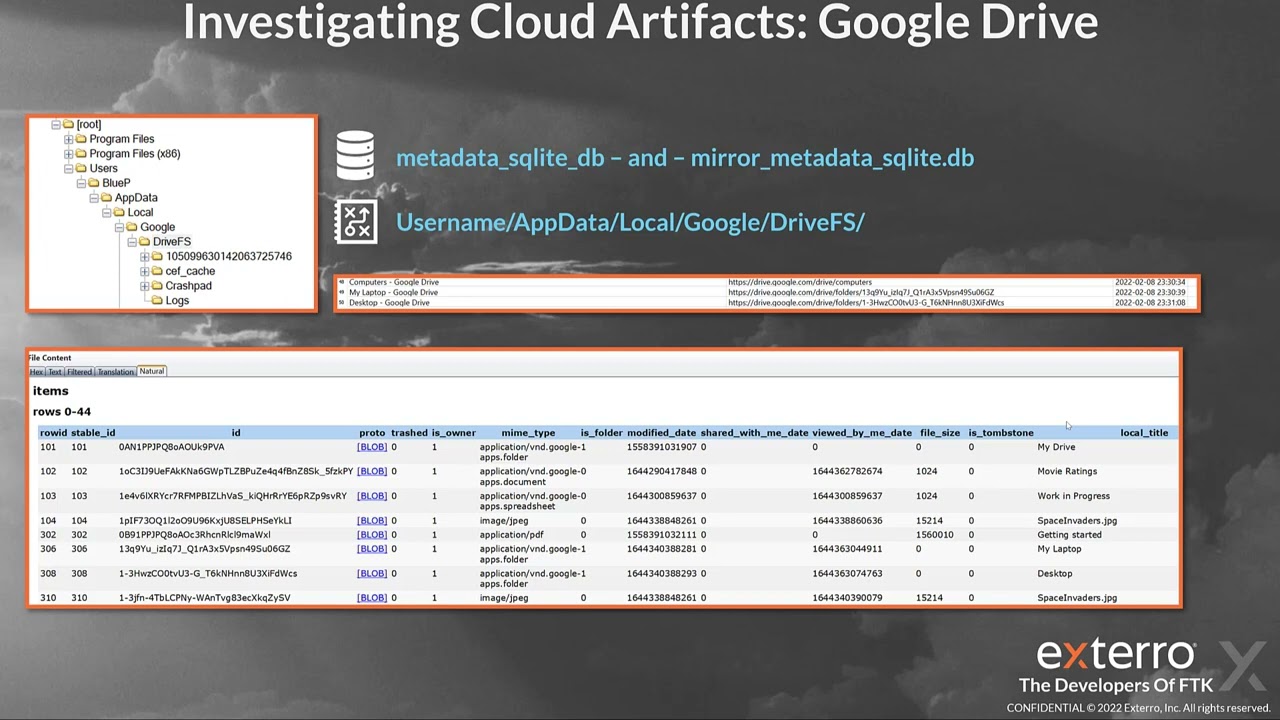This screenshot has width=1280, height=720.
Task: Click the viewed_by_me_date column header
Action: point(862,433)
